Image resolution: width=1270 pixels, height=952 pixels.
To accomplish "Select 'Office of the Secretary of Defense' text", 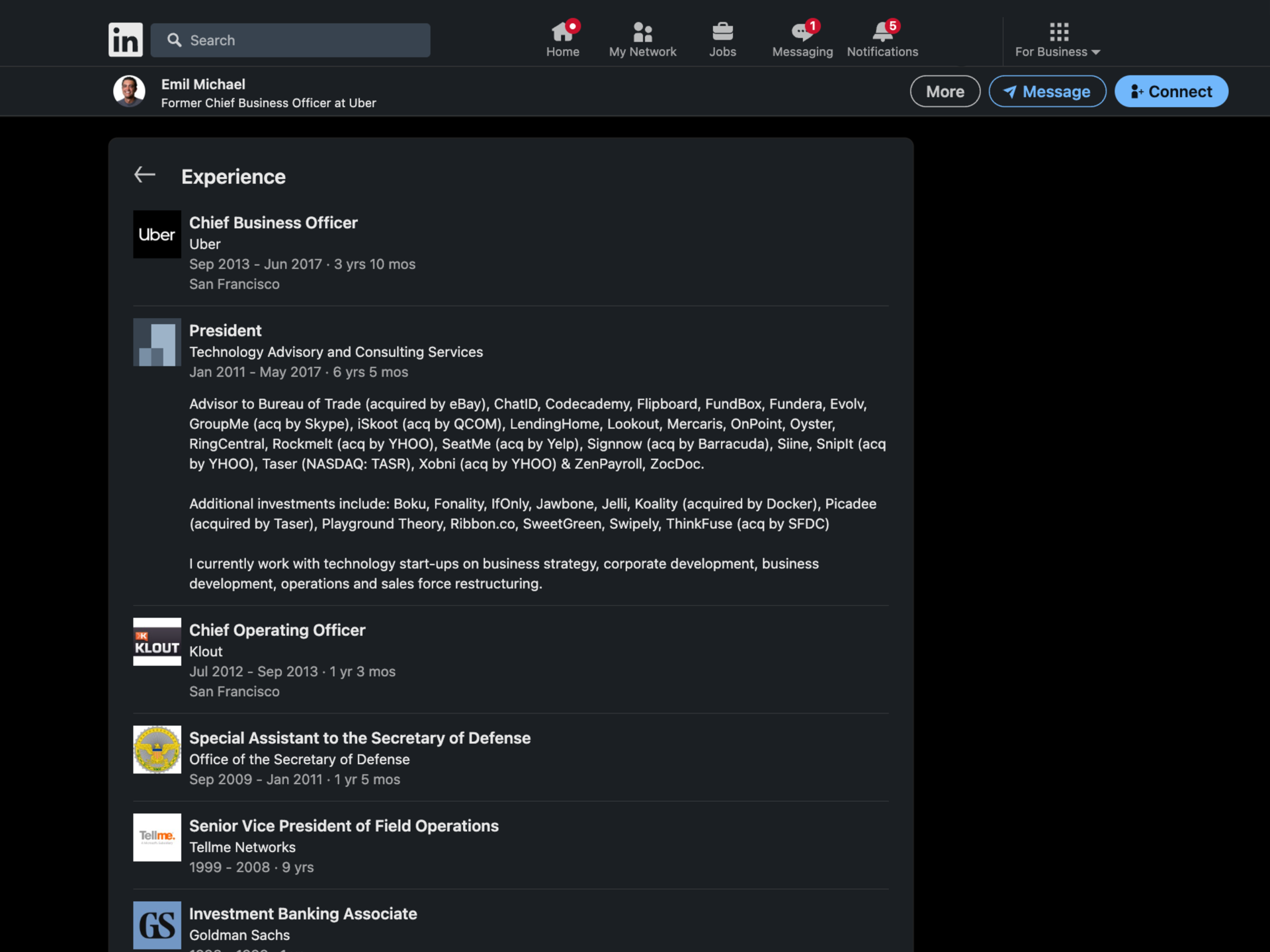I will pyautogui.click(x=300, y=759).
